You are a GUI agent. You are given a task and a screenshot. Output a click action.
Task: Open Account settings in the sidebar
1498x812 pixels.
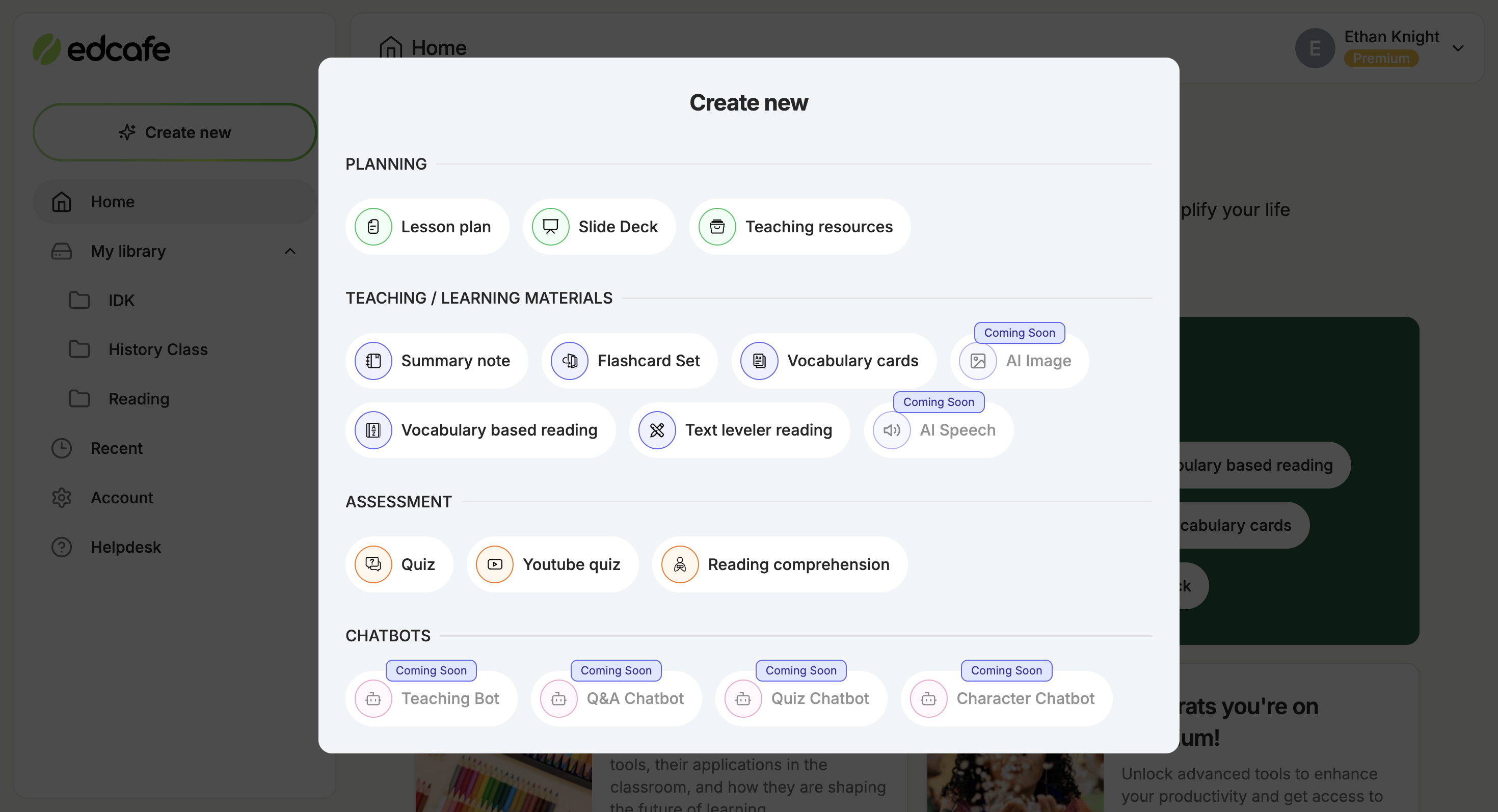coord(174,498)
